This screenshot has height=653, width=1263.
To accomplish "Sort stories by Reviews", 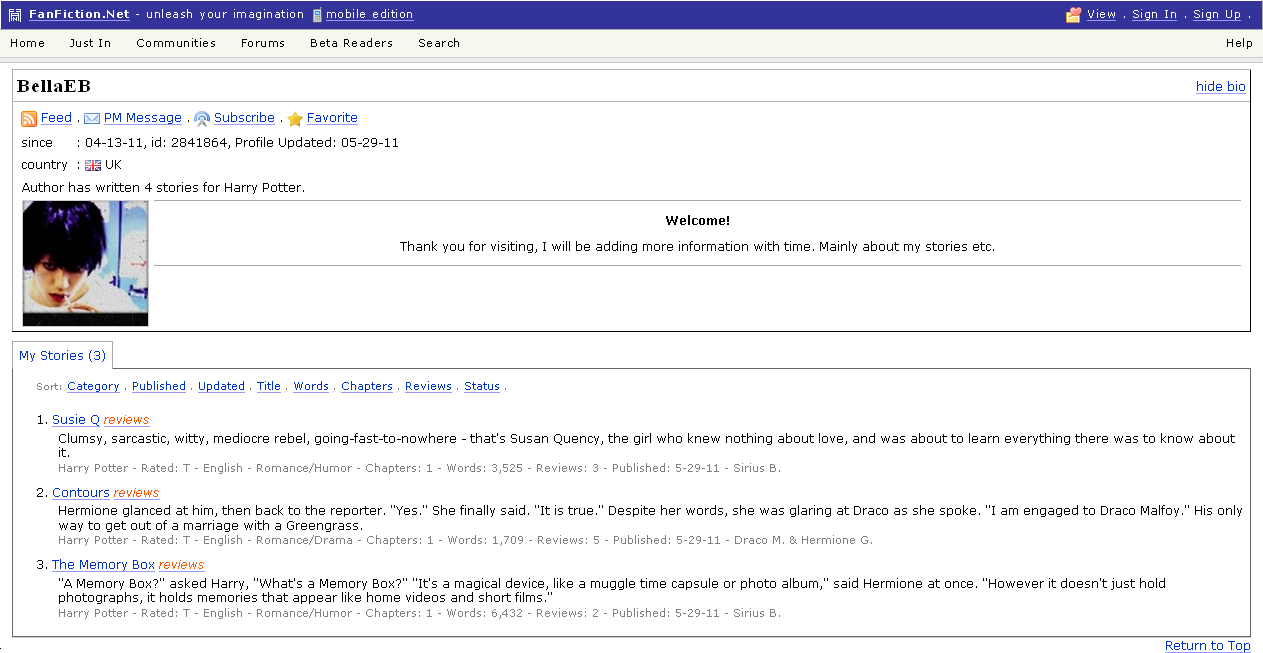I will point(428,386).
